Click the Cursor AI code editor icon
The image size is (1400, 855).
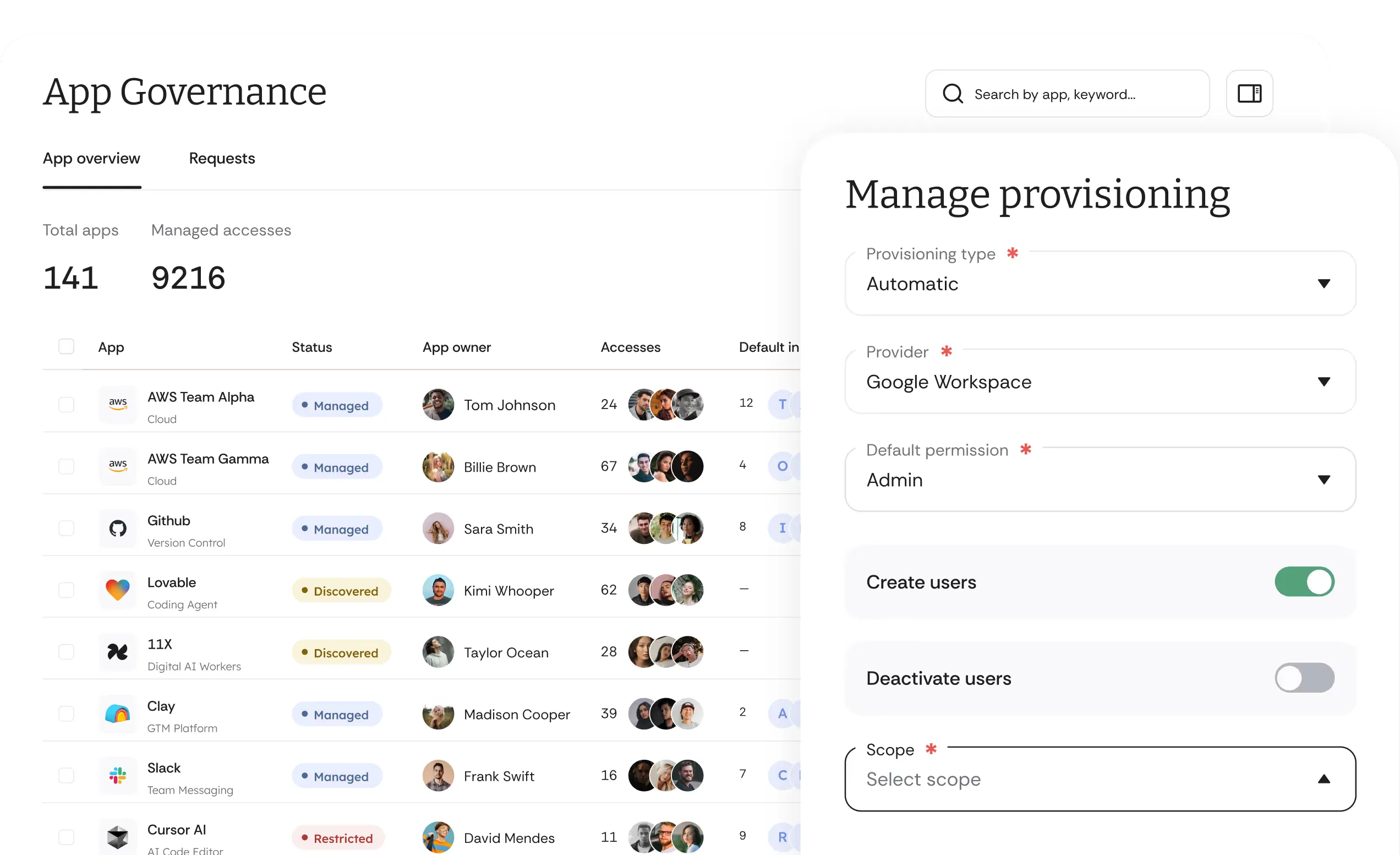click(x=118, y=836)
